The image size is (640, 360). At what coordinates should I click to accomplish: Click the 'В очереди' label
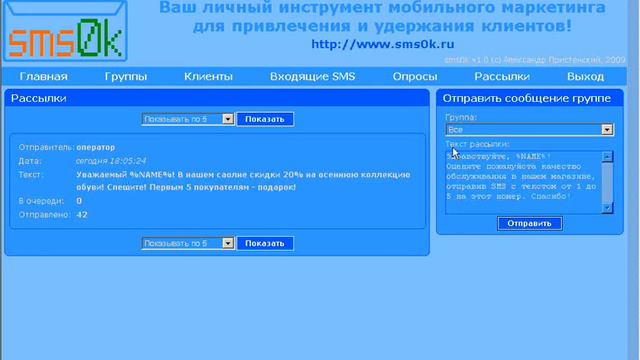[41, 201]
